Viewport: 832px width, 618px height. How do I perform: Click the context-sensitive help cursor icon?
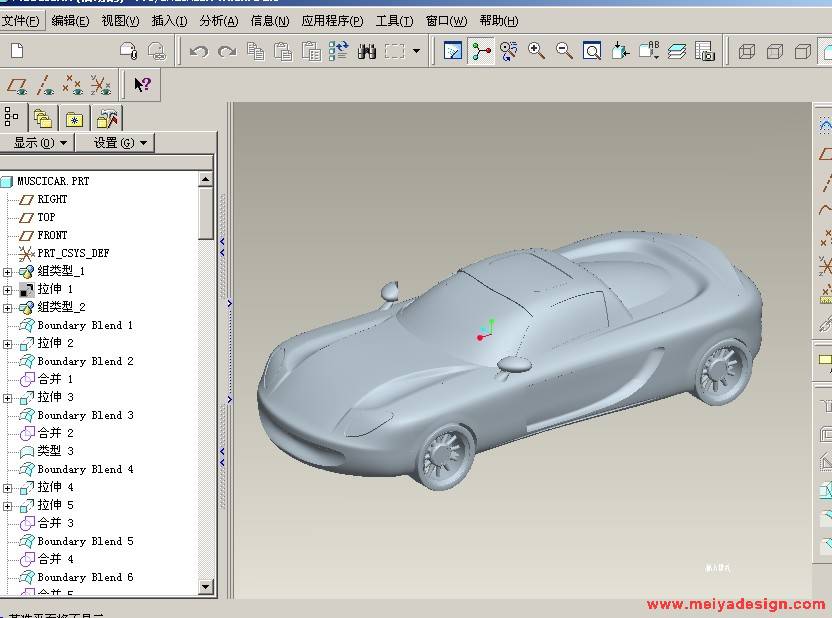point(142,85)
